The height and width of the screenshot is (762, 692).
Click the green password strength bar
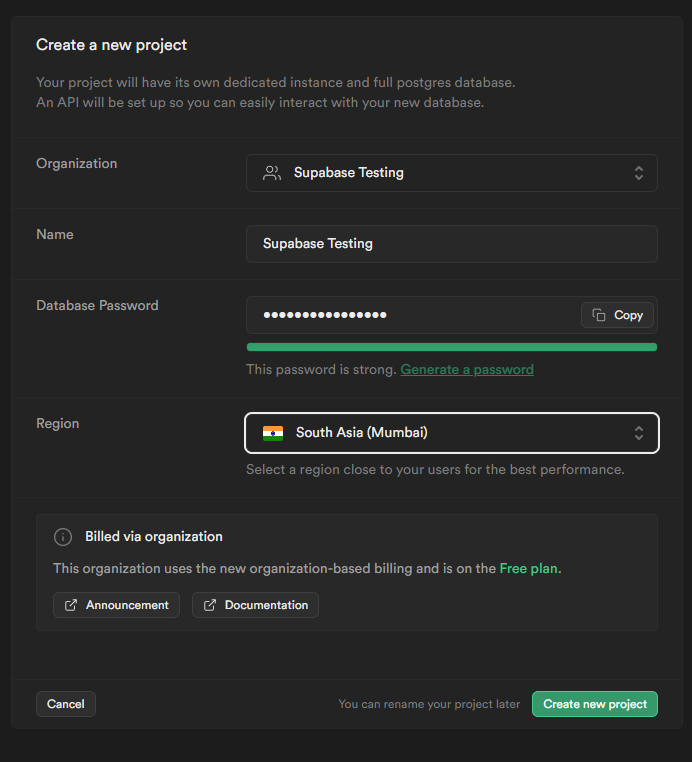coord(451,347)
